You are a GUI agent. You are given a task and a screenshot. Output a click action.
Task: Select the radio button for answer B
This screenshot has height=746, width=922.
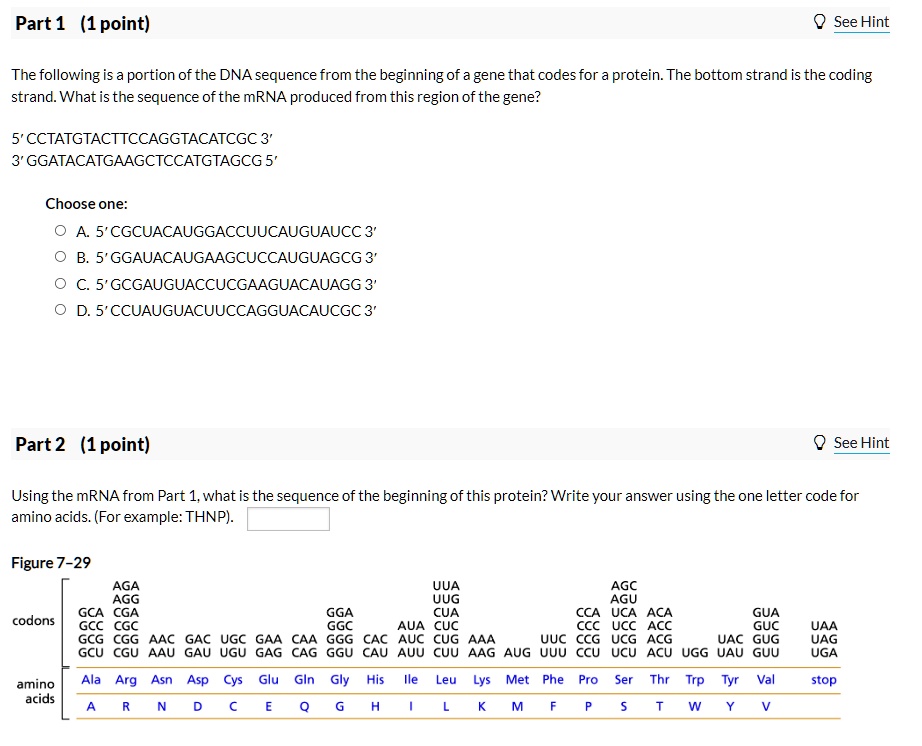coord(60,258)
